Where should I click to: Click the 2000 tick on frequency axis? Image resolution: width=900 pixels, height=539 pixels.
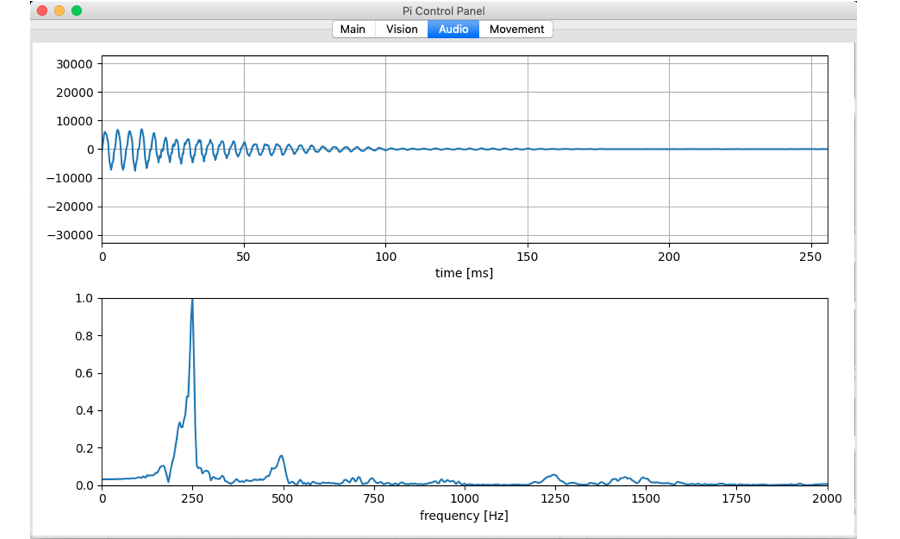tap(826, 499)
